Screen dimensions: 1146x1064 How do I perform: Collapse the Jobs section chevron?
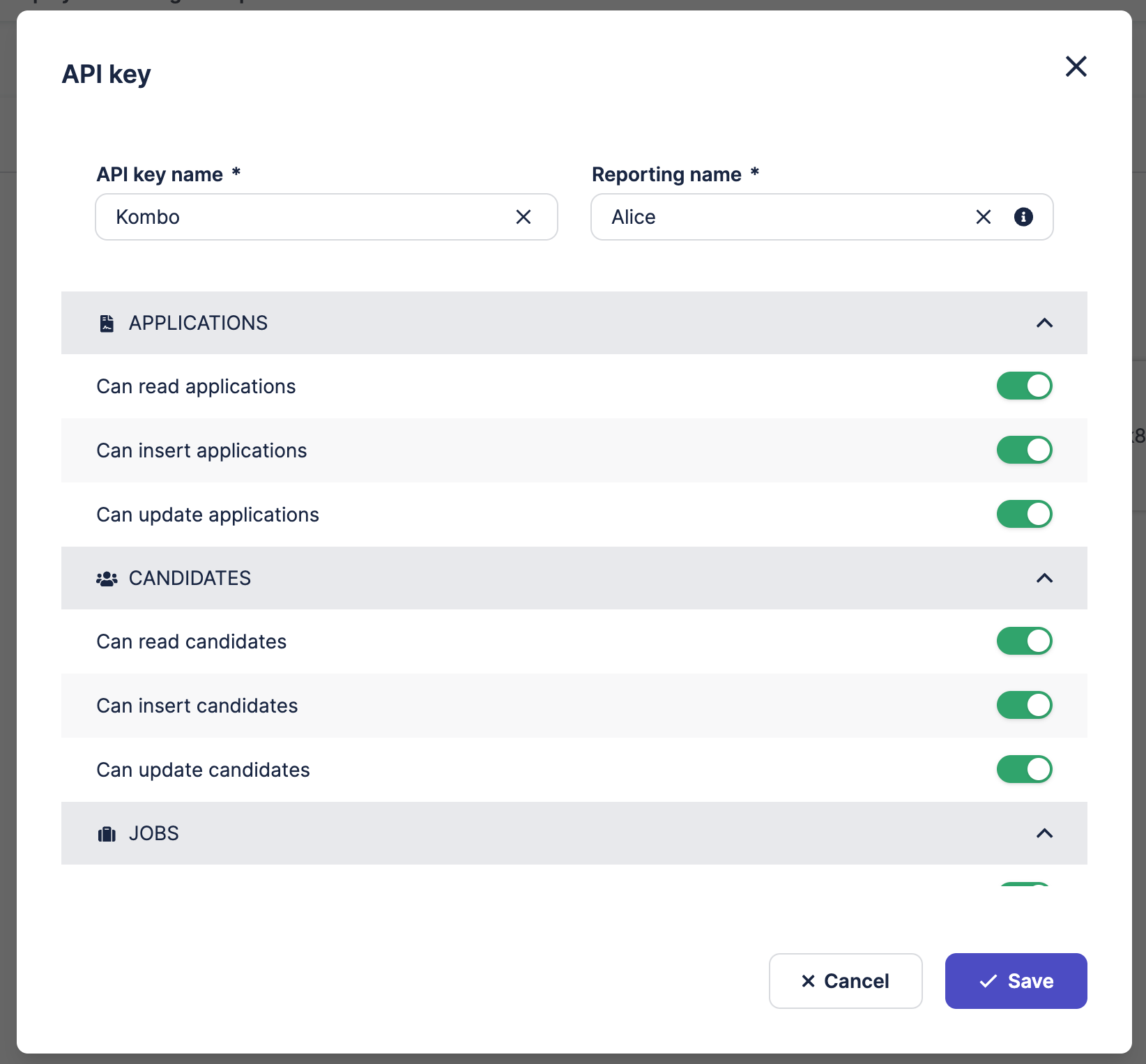pos(1044,833)
